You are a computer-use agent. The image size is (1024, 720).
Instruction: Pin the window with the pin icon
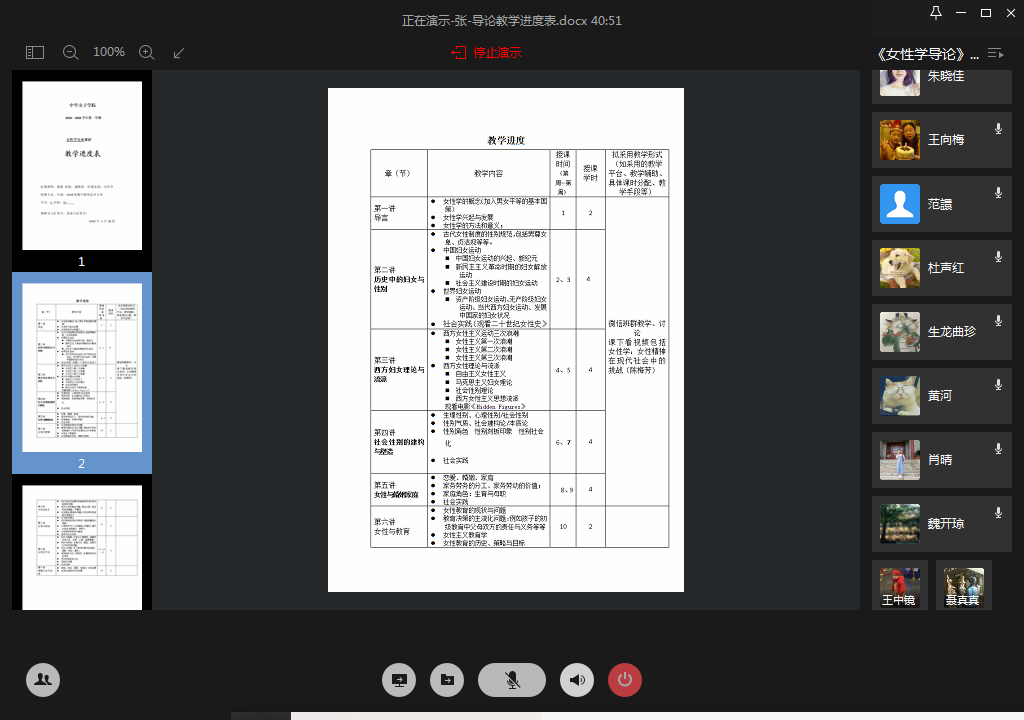[x=936, y=13]
